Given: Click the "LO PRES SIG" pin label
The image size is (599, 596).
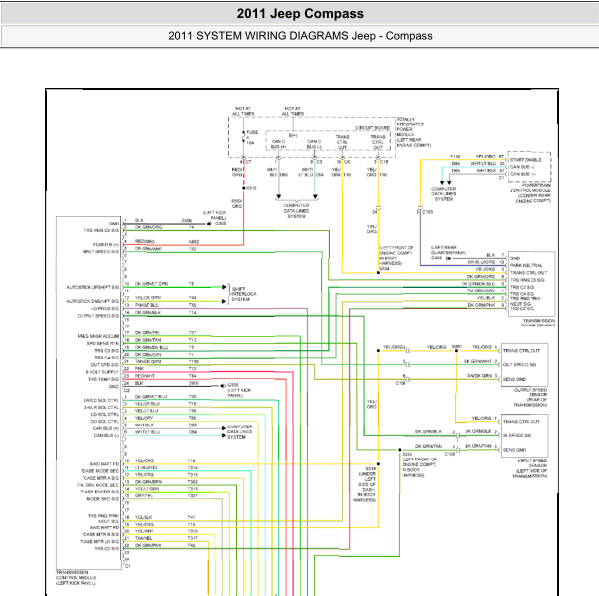Looking at the screenshot, I should tap(105, 308).
